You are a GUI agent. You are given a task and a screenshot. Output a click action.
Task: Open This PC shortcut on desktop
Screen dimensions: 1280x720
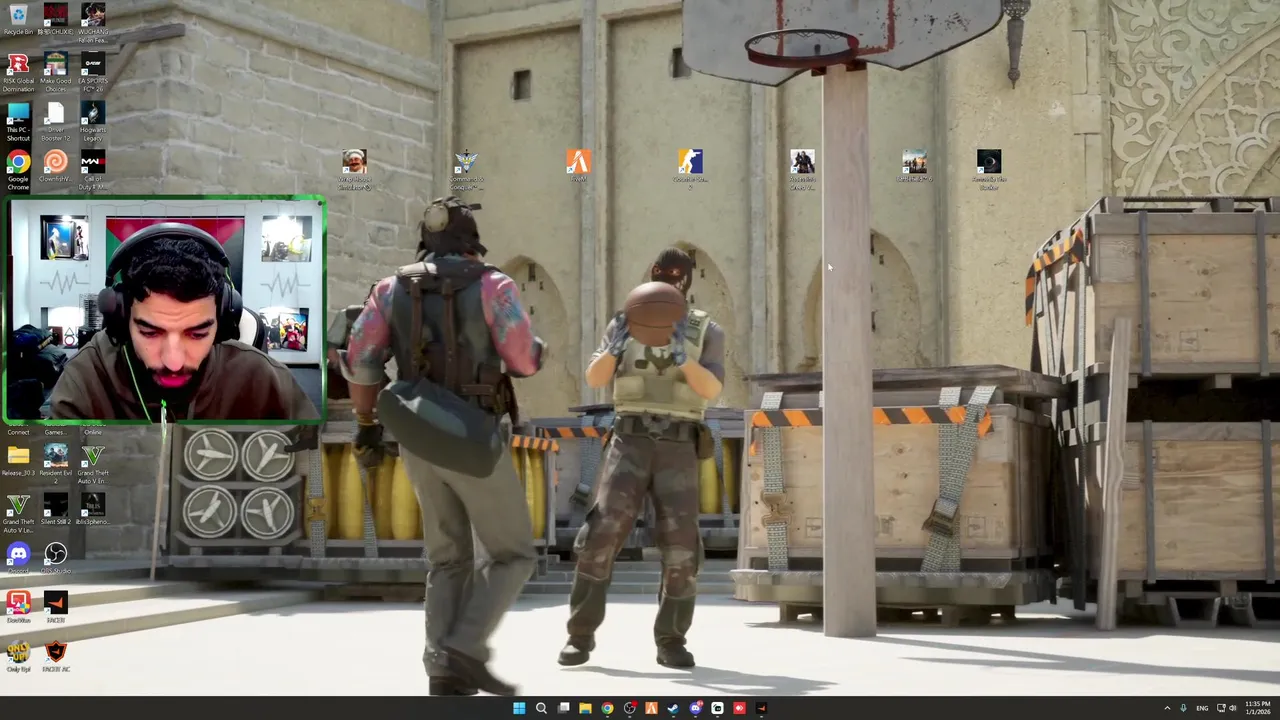pos(18,121)
